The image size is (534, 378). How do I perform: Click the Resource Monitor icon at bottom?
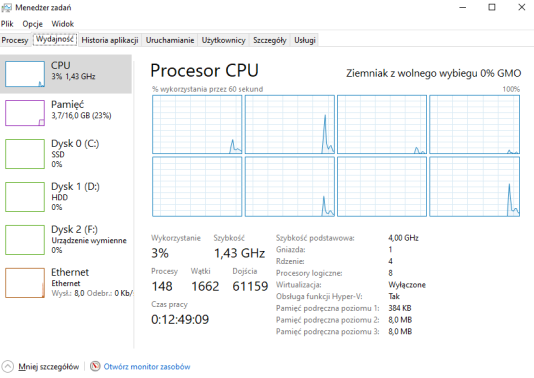tap(95, 366)
